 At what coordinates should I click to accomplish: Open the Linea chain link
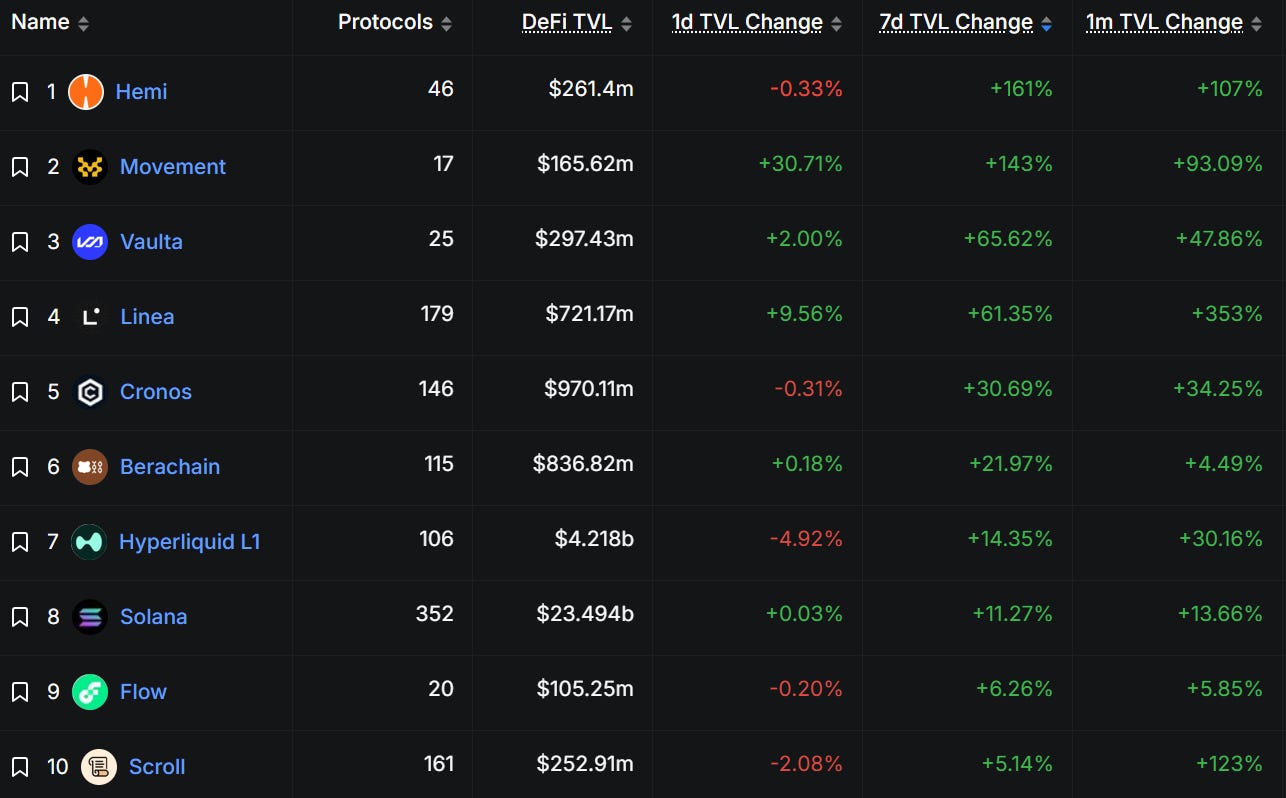tap(147, 317)
